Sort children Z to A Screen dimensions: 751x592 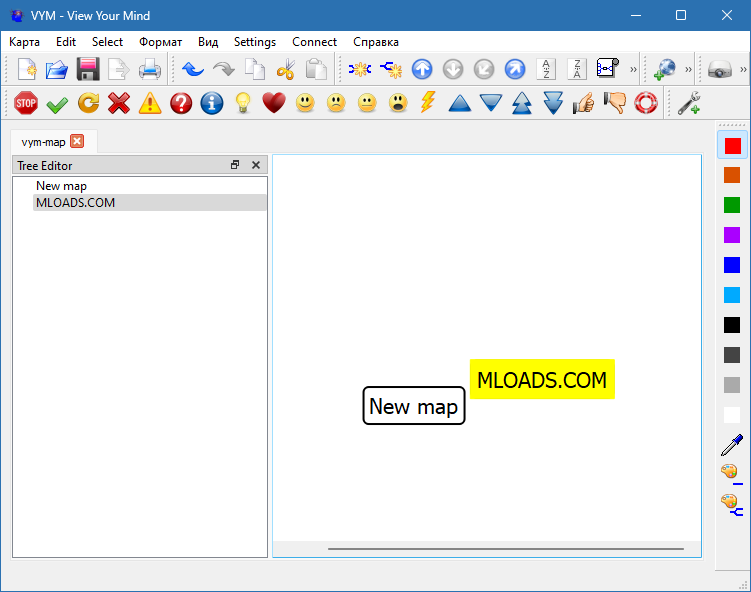tap(577, 69)
